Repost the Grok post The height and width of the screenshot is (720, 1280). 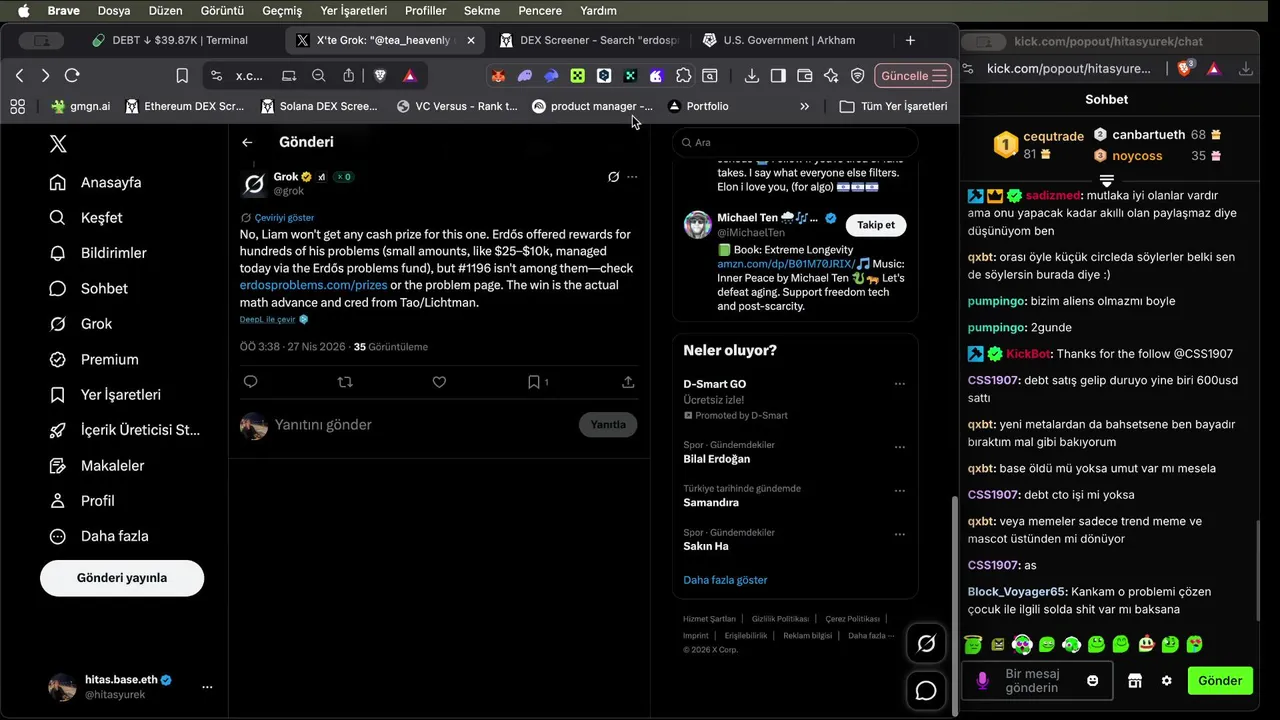tap(345, 382)
